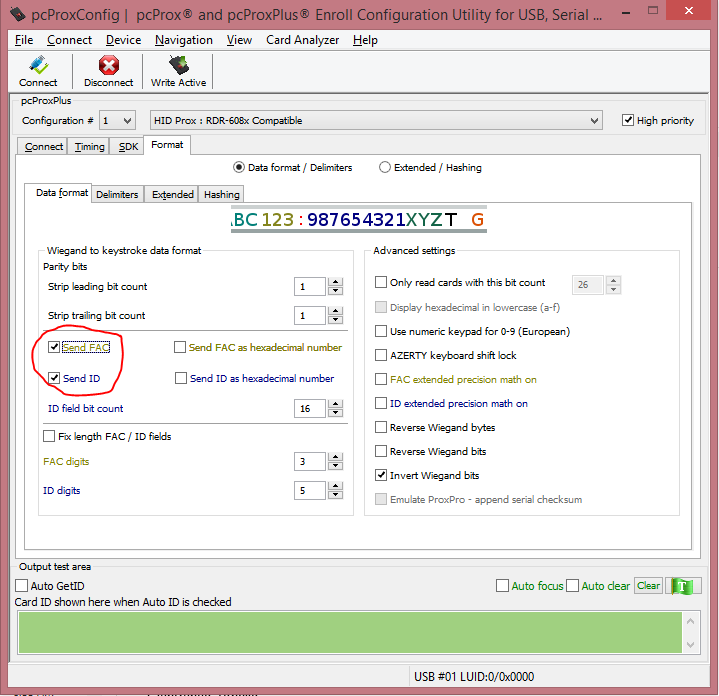The height and width of the screenshot is (696, 719).
Task: Switch to the Delimiters sub-tab
Action: (117, 195)
